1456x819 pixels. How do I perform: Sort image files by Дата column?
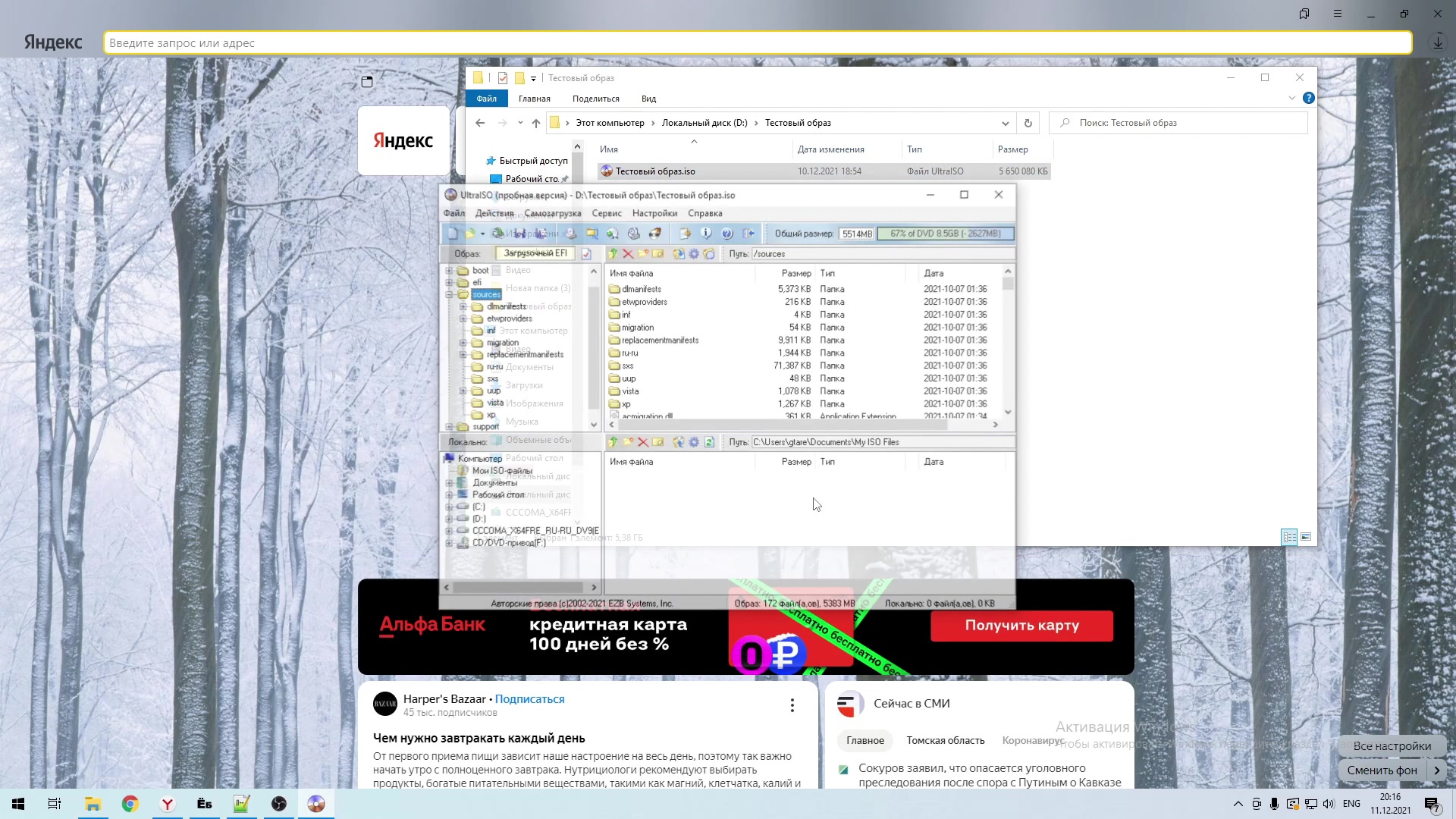click(934, 273)
